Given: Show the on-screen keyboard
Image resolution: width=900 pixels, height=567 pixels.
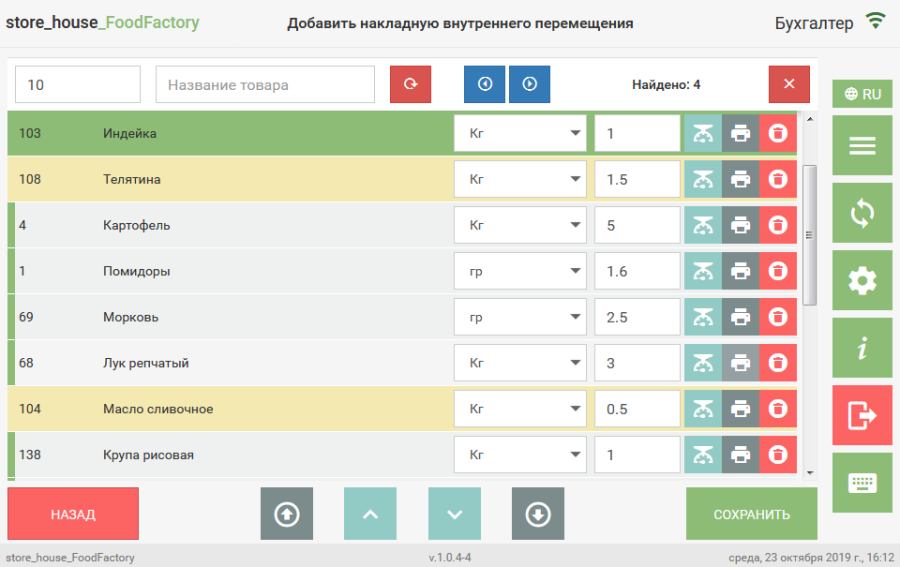Looking at the screenshot, I should [862, 483].
